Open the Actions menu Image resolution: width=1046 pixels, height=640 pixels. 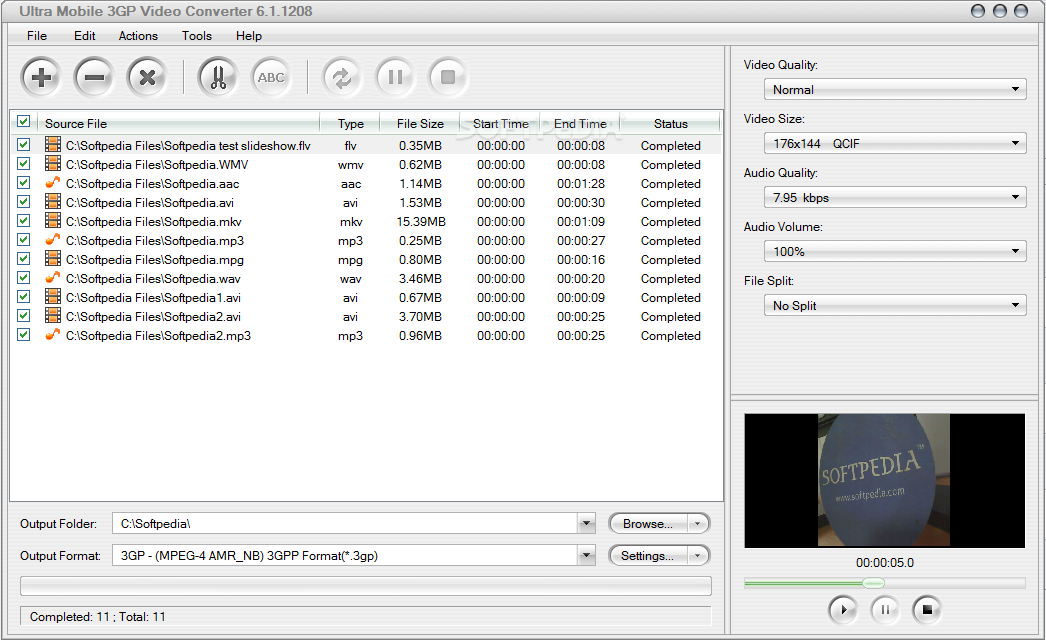click(138, 36)
